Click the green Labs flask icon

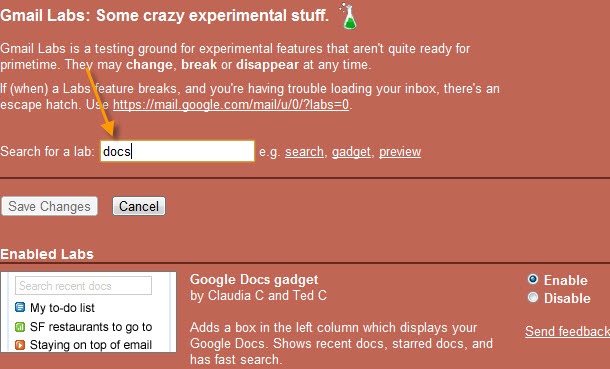349,16
